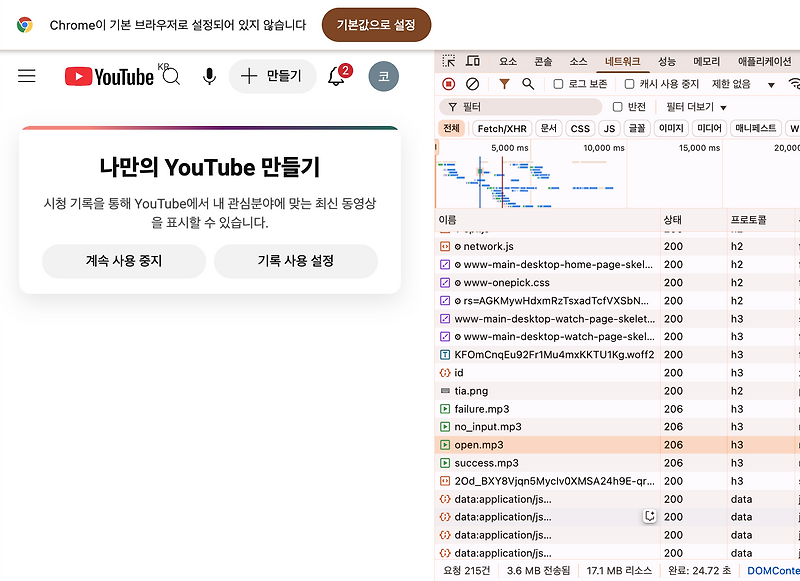Click the filter text input field

(520, 107)
